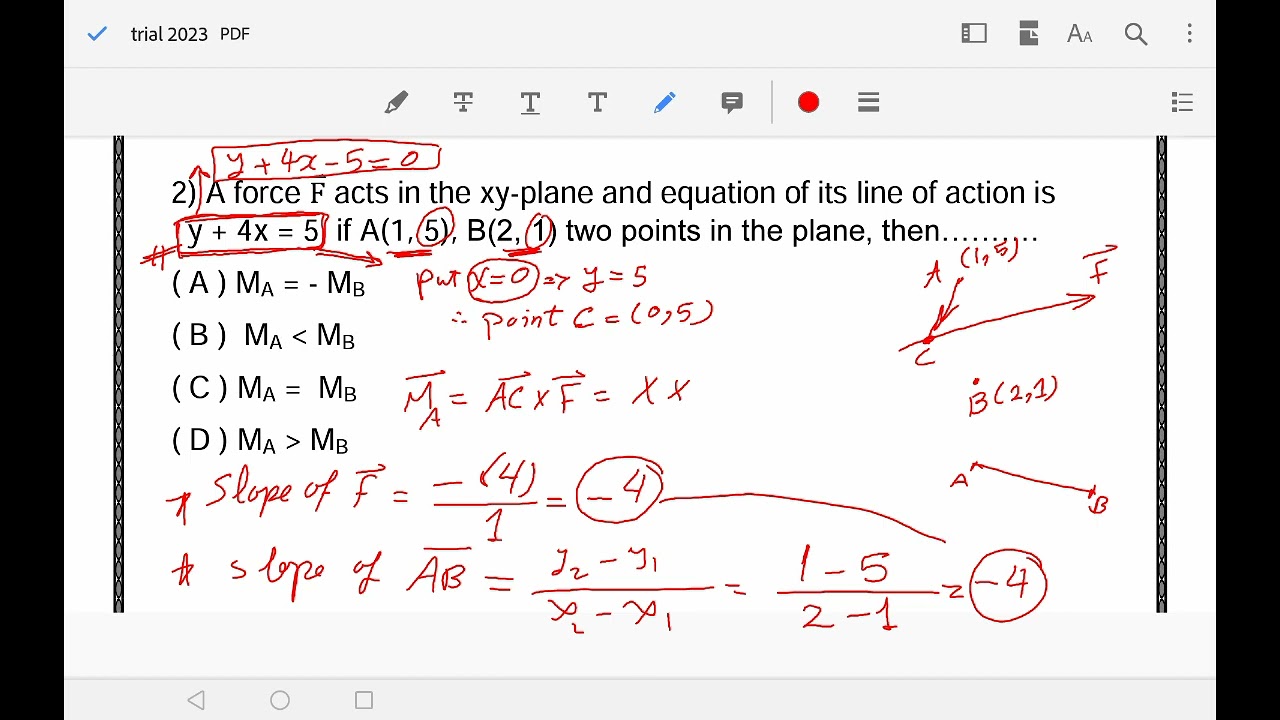1280x720 pixels.
Task: Click answer option (A) MA = - MB
Action: tap(269, 284)
